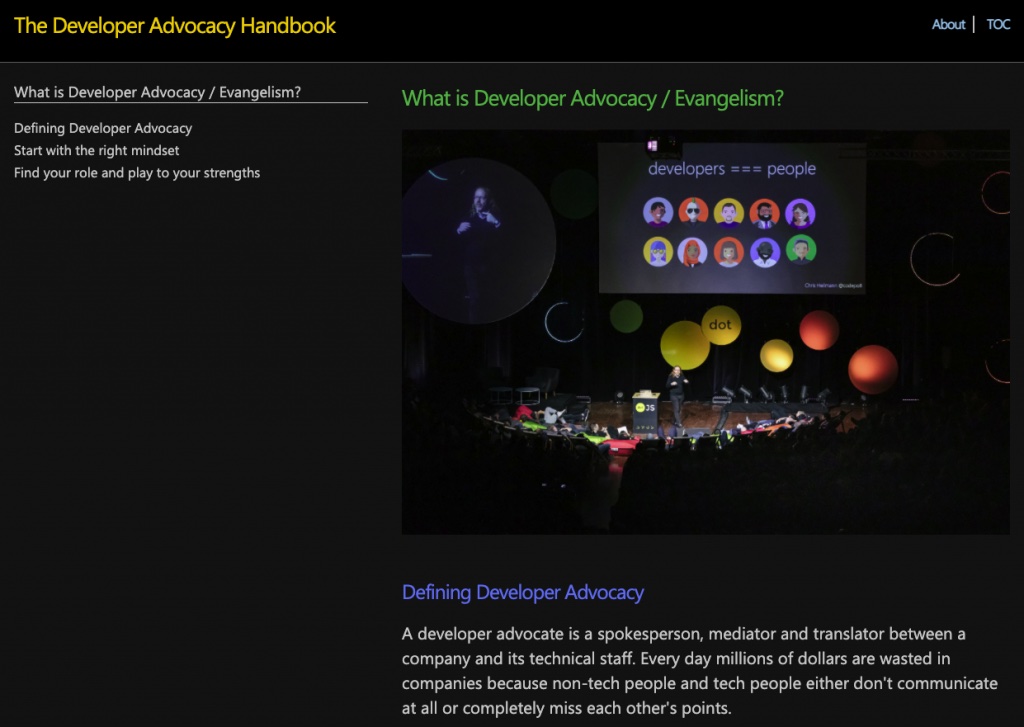Open 'Start with the right mindset' section
1024x727 pixels.
(97, 150)
